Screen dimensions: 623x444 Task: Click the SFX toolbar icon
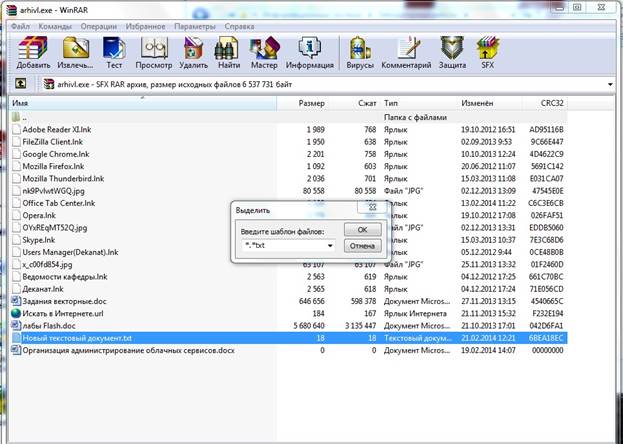tap(488, 48)
